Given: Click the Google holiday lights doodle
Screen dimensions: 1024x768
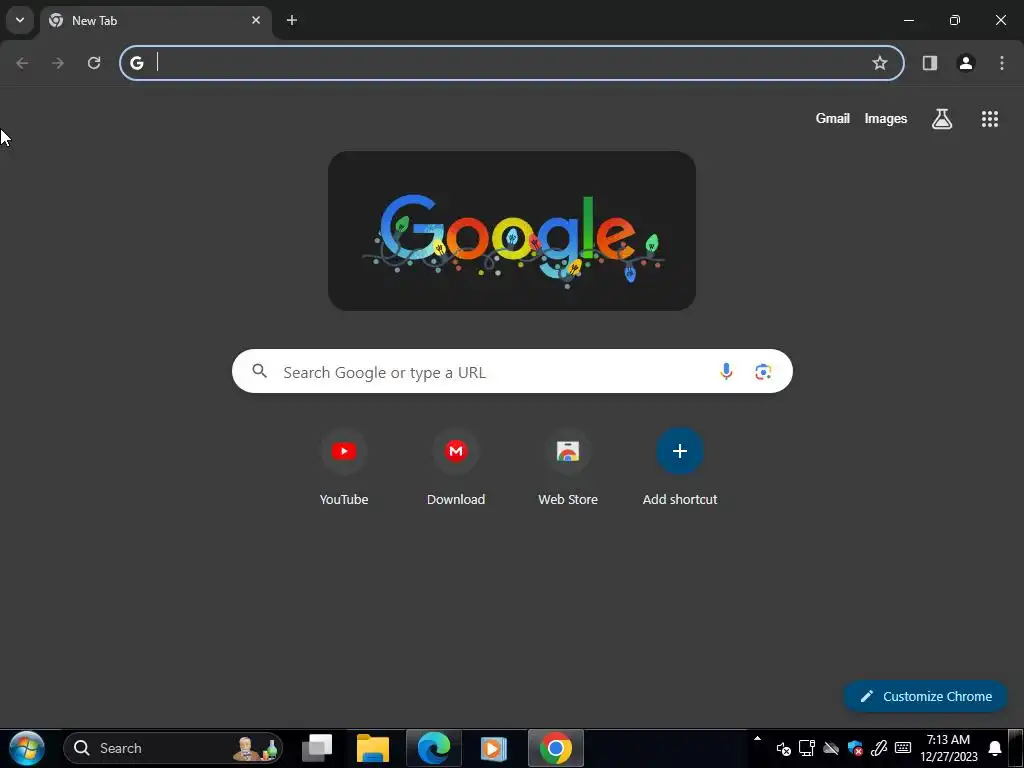Looking at the screenshot, I should click(x=512, y=231).
